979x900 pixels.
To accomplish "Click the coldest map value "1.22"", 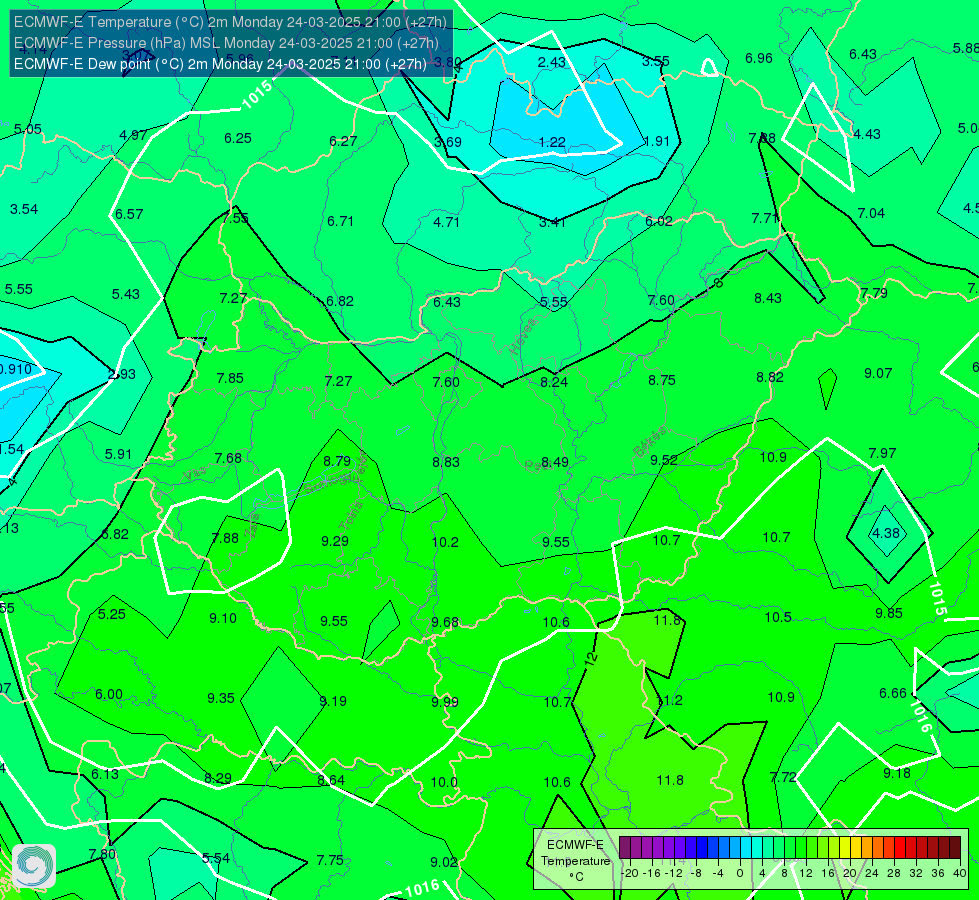I will tap(552, 142).
